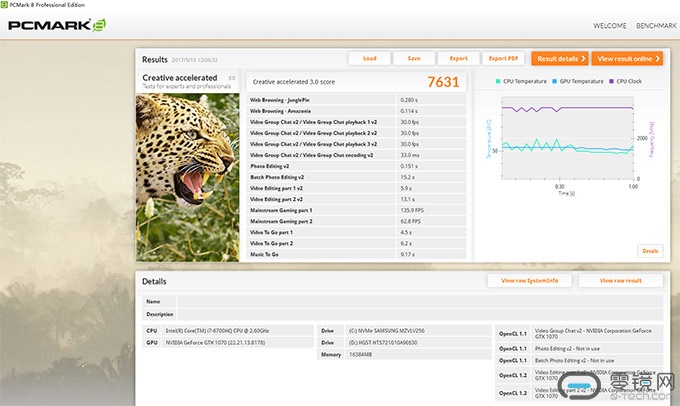Image resolution: width=680 pixels, height=406 pixels.
Task: Select Mainstream Gaming part 2 row
Action: tap(356, 221)
